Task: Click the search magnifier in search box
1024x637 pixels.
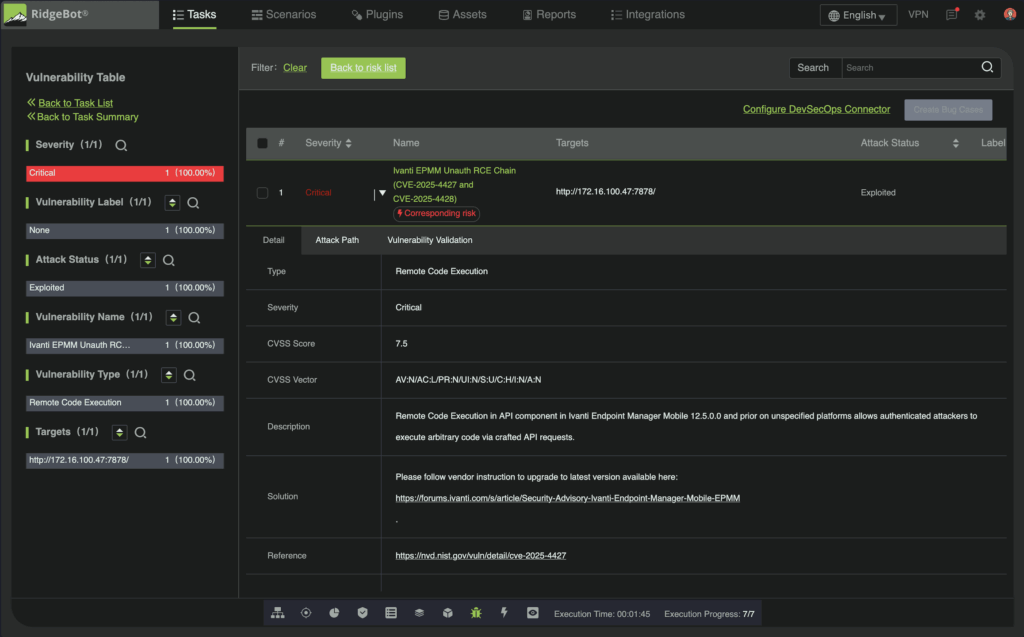Action: (987, 67)
